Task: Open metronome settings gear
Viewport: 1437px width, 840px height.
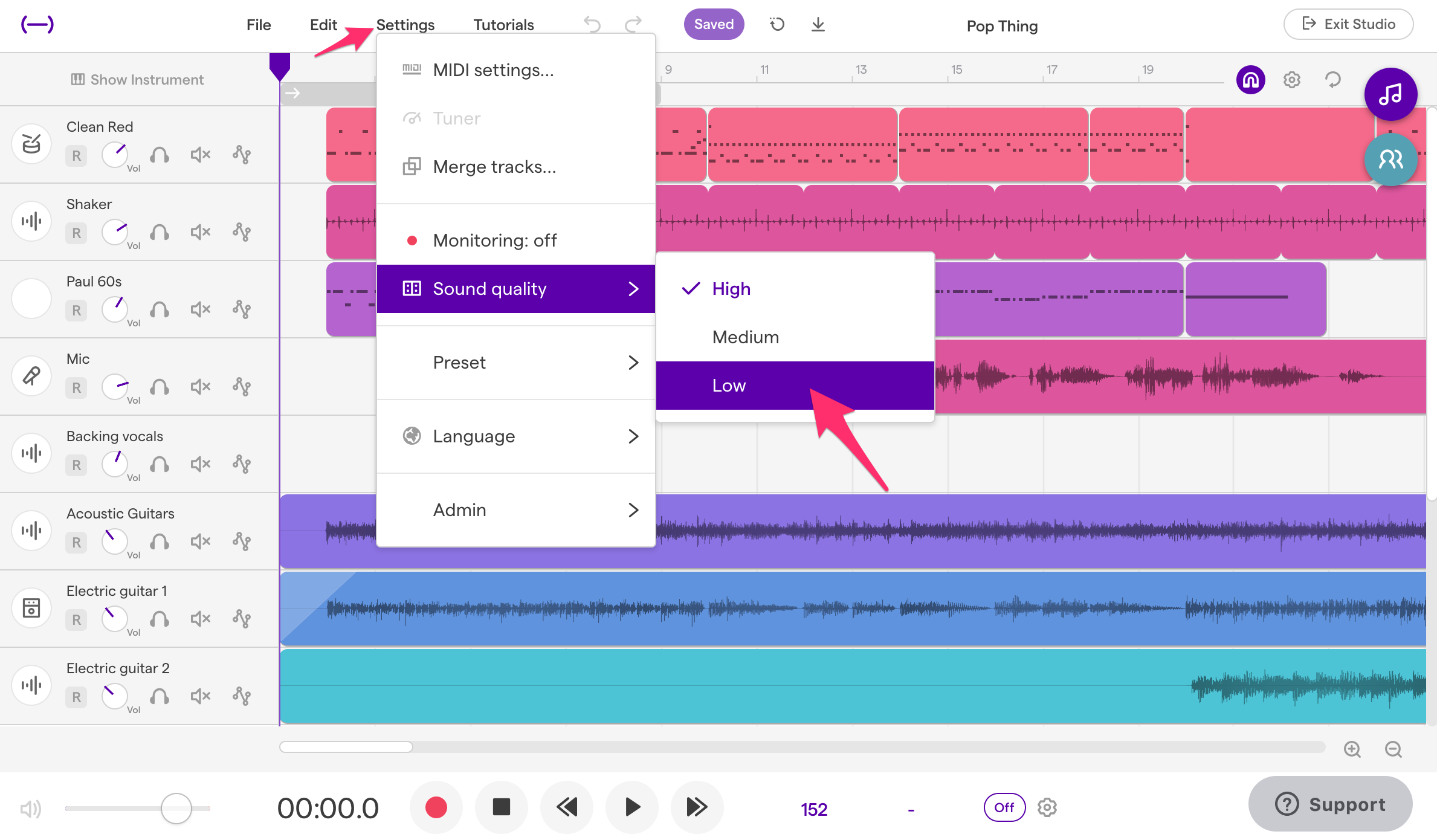Action: 1047,807
